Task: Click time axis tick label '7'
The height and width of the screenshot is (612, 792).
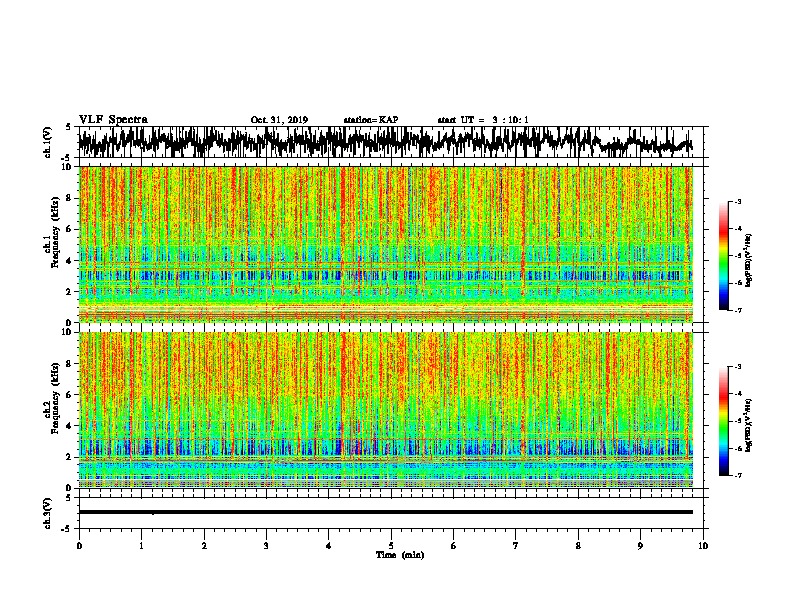Action: (516, 546)
